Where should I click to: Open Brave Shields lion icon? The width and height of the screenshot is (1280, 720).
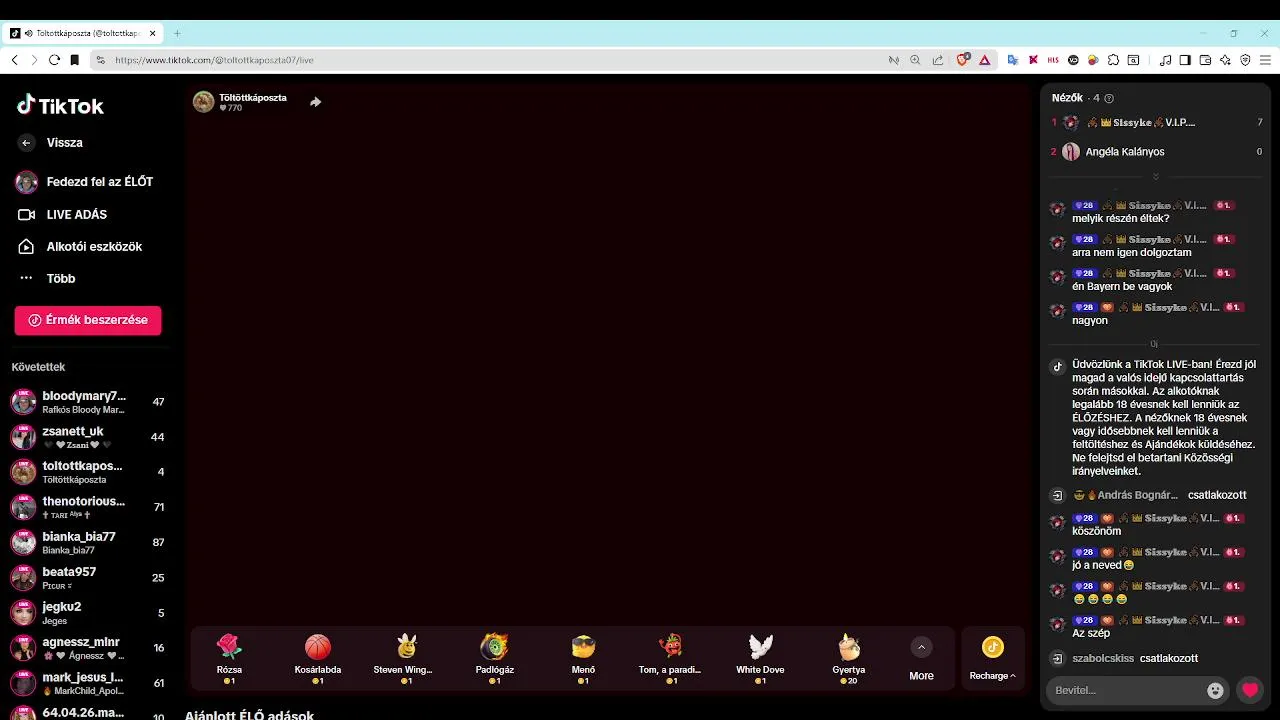(x=963, y=60)
